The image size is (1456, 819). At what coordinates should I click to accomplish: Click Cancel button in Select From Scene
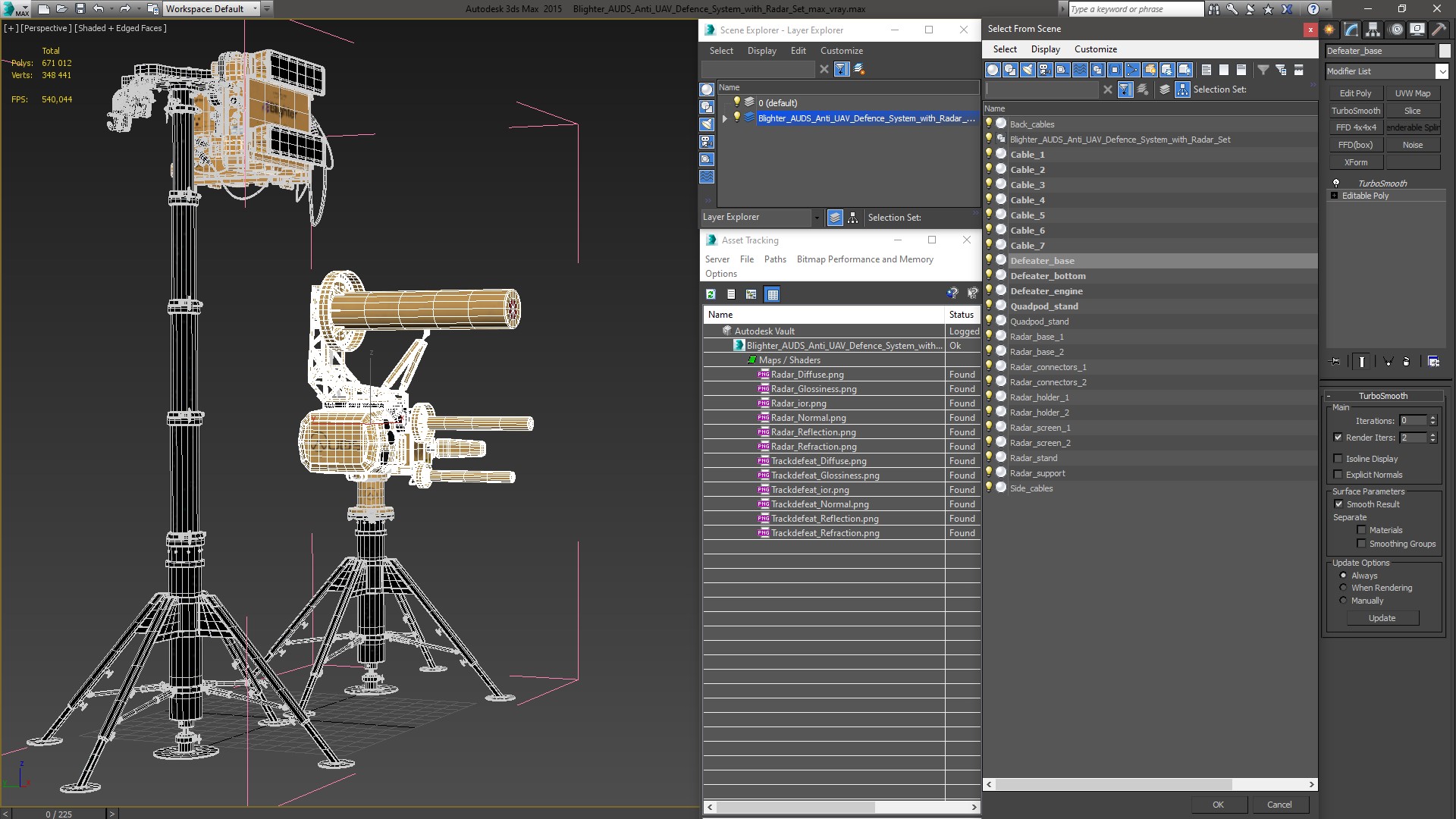pos(1279,805)
